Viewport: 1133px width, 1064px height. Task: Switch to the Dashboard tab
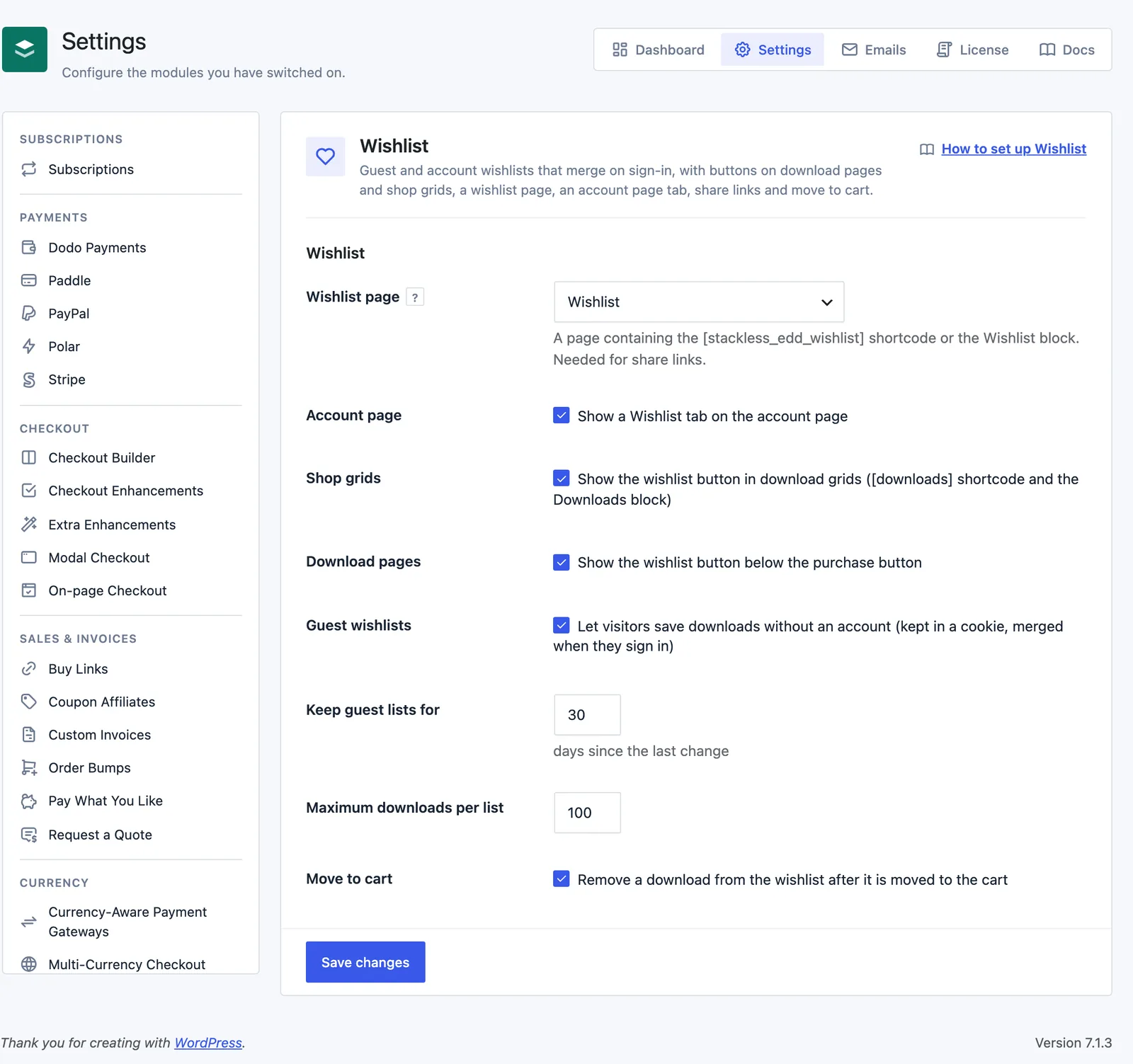click(x=659, y=50)
